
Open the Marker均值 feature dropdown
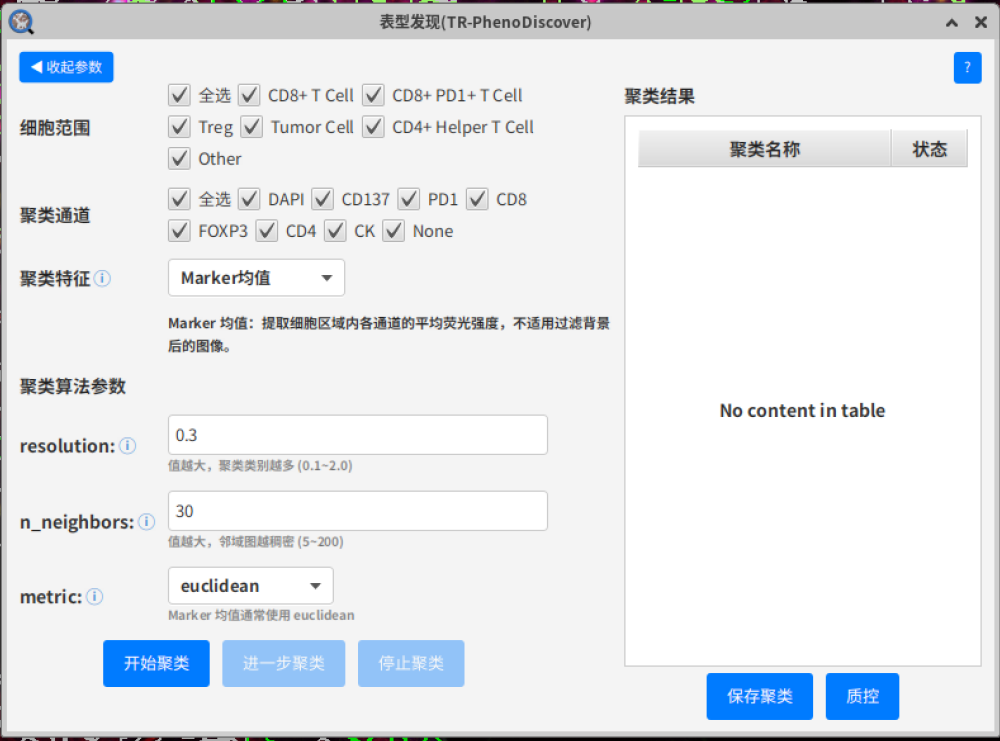tap(256, 277)
